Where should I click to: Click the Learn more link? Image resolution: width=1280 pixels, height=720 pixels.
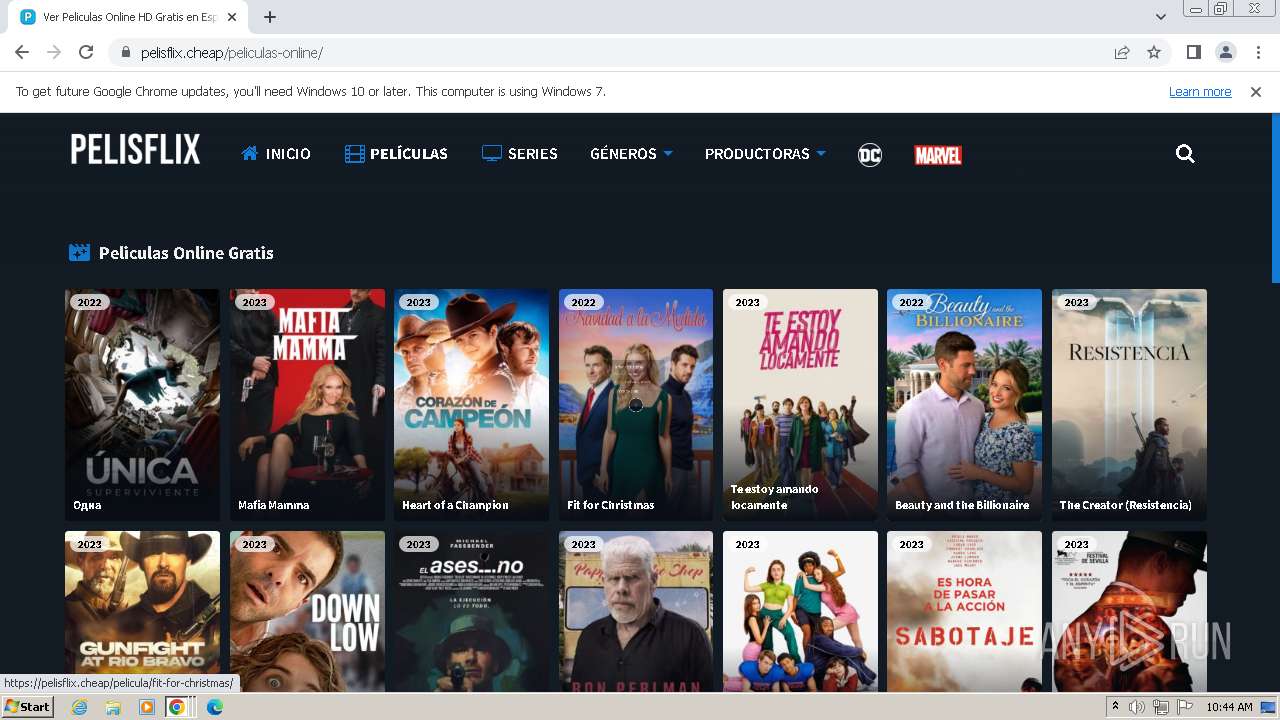1200,91
